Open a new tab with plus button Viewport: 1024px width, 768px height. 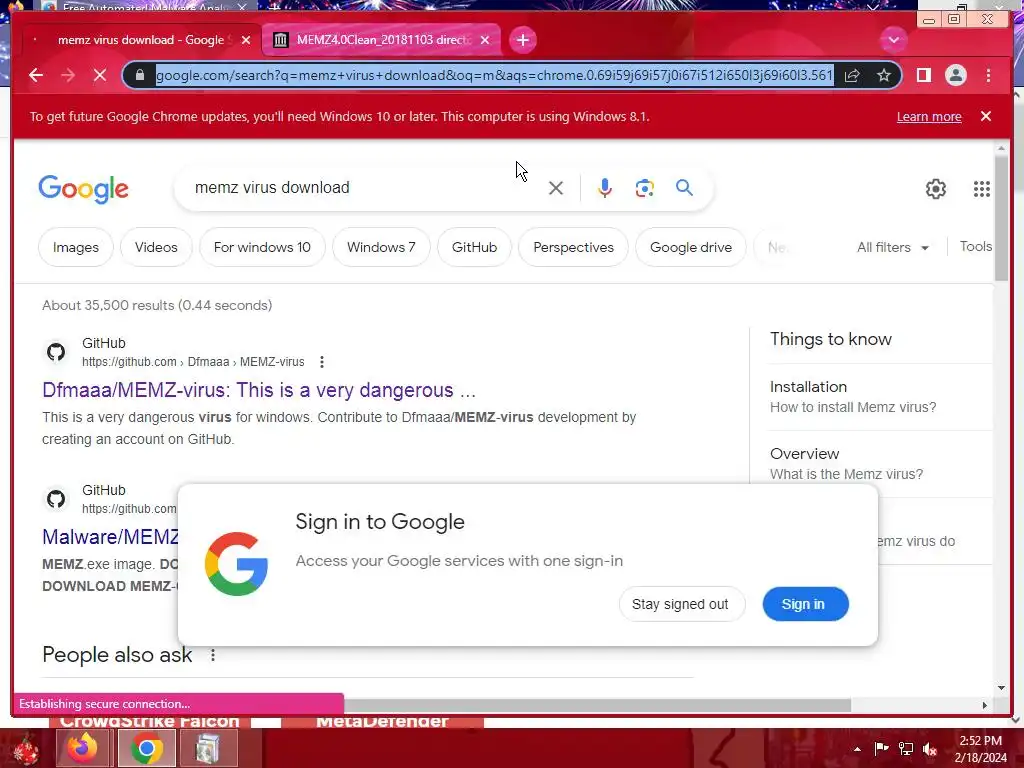coord(522,40)
